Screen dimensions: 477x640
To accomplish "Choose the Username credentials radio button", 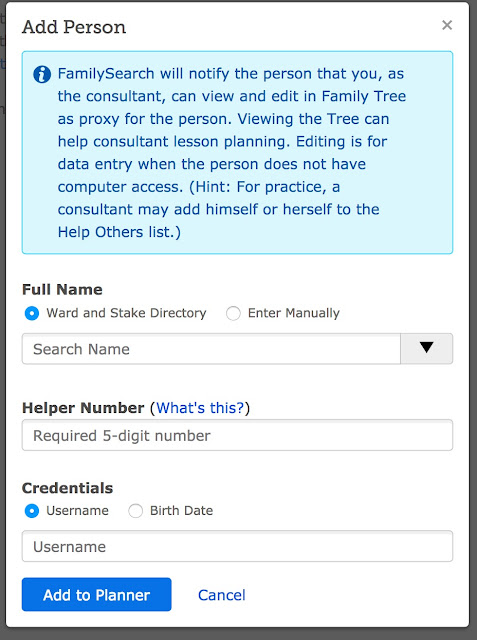I will tap(32, 511).
